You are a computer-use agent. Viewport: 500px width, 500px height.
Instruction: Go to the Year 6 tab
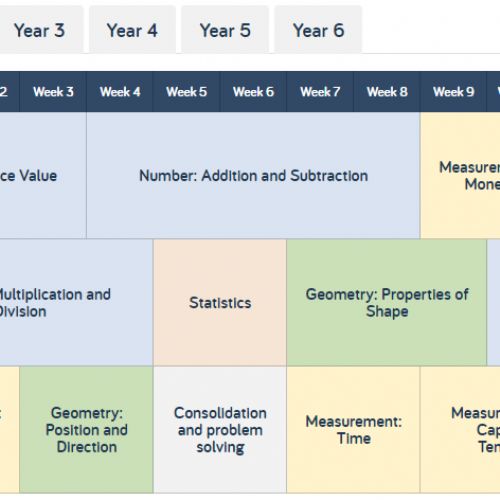(318, 30)
